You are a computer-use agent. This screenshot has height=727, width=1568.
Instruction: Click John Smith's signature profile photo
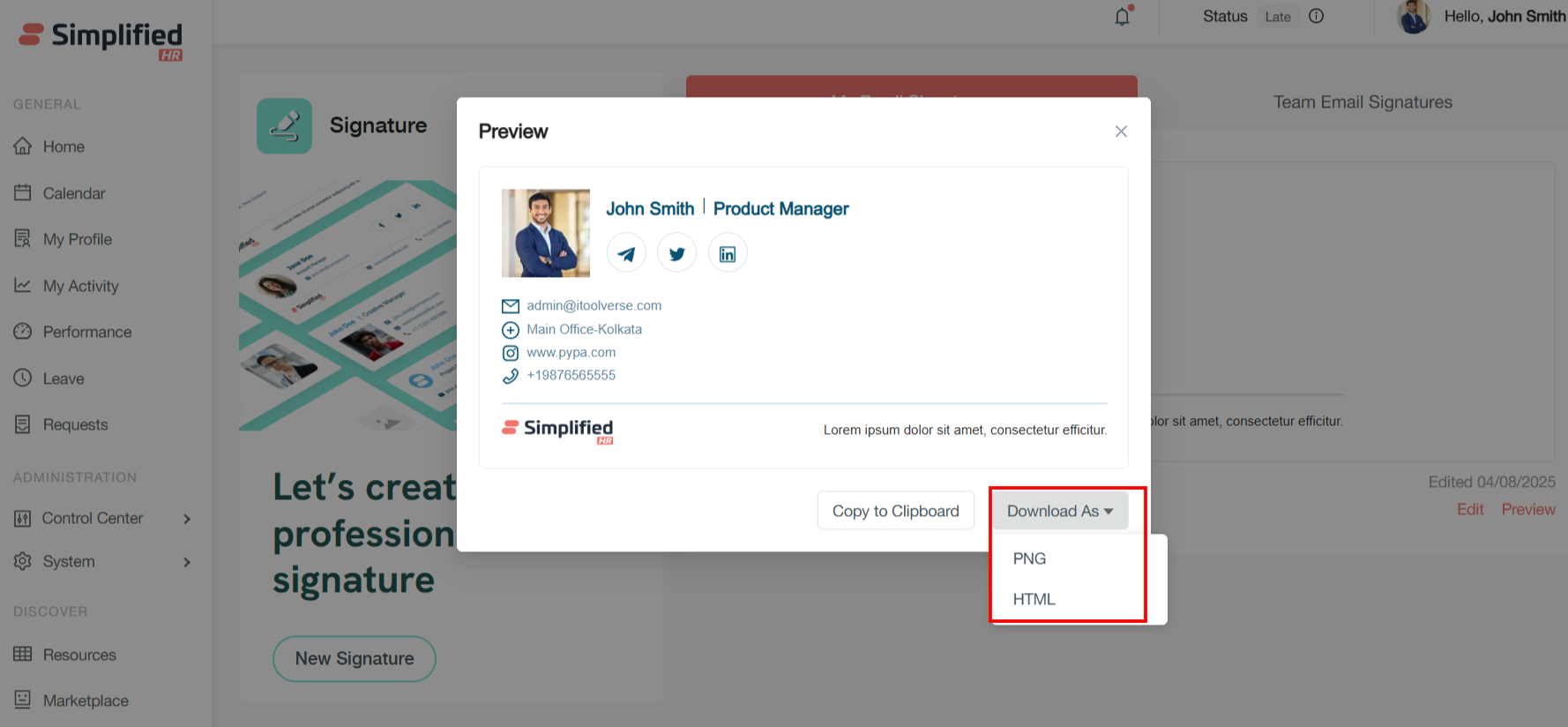(x=546, y=233)
